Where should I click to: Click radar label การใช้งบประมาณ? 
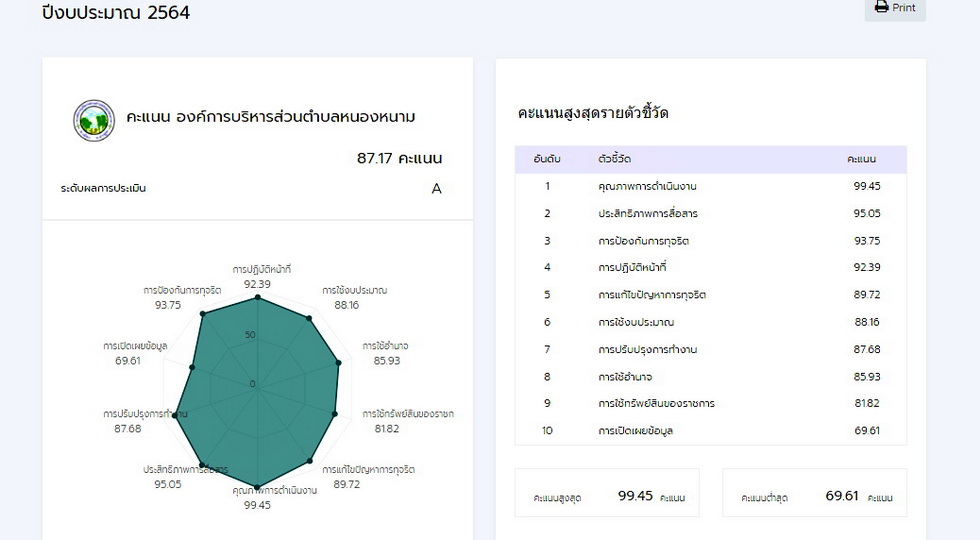(354, 291)
